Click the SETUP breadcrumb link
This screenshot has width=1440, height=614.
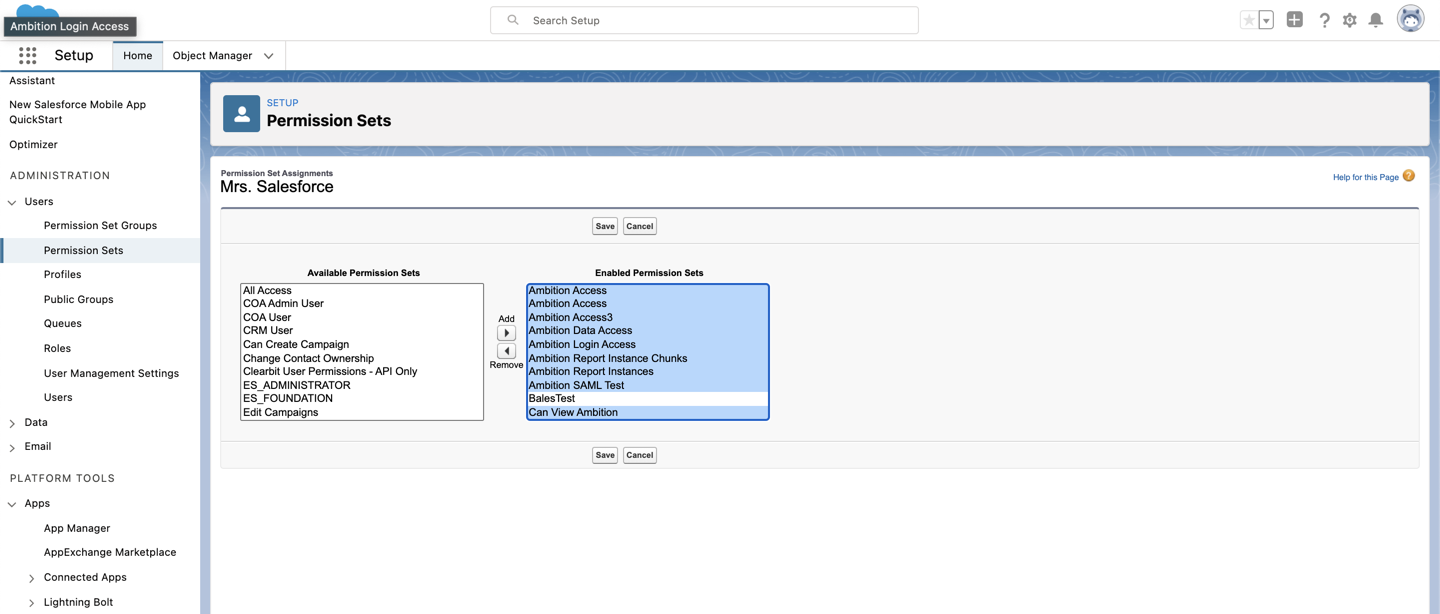pos(282,103)
